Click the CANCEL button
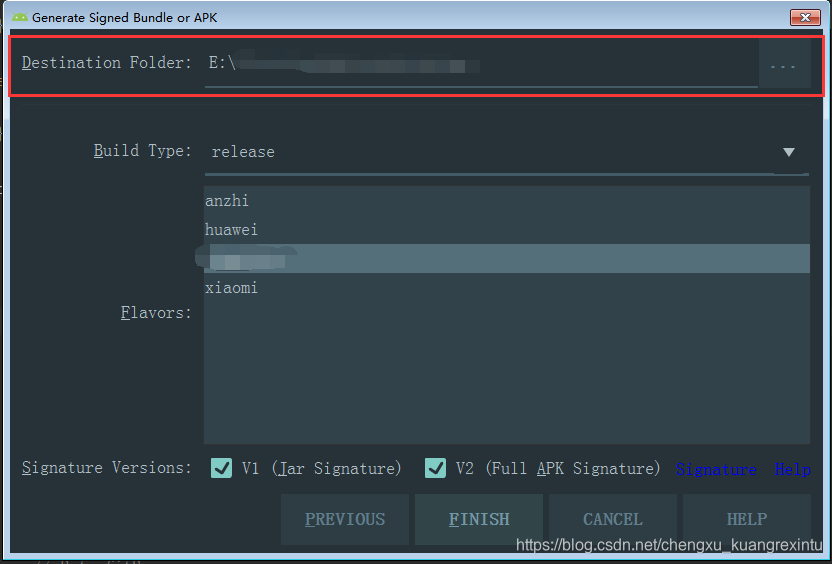Image resolution: width=832 pixels, height=564 pixels. pos(613,519)
